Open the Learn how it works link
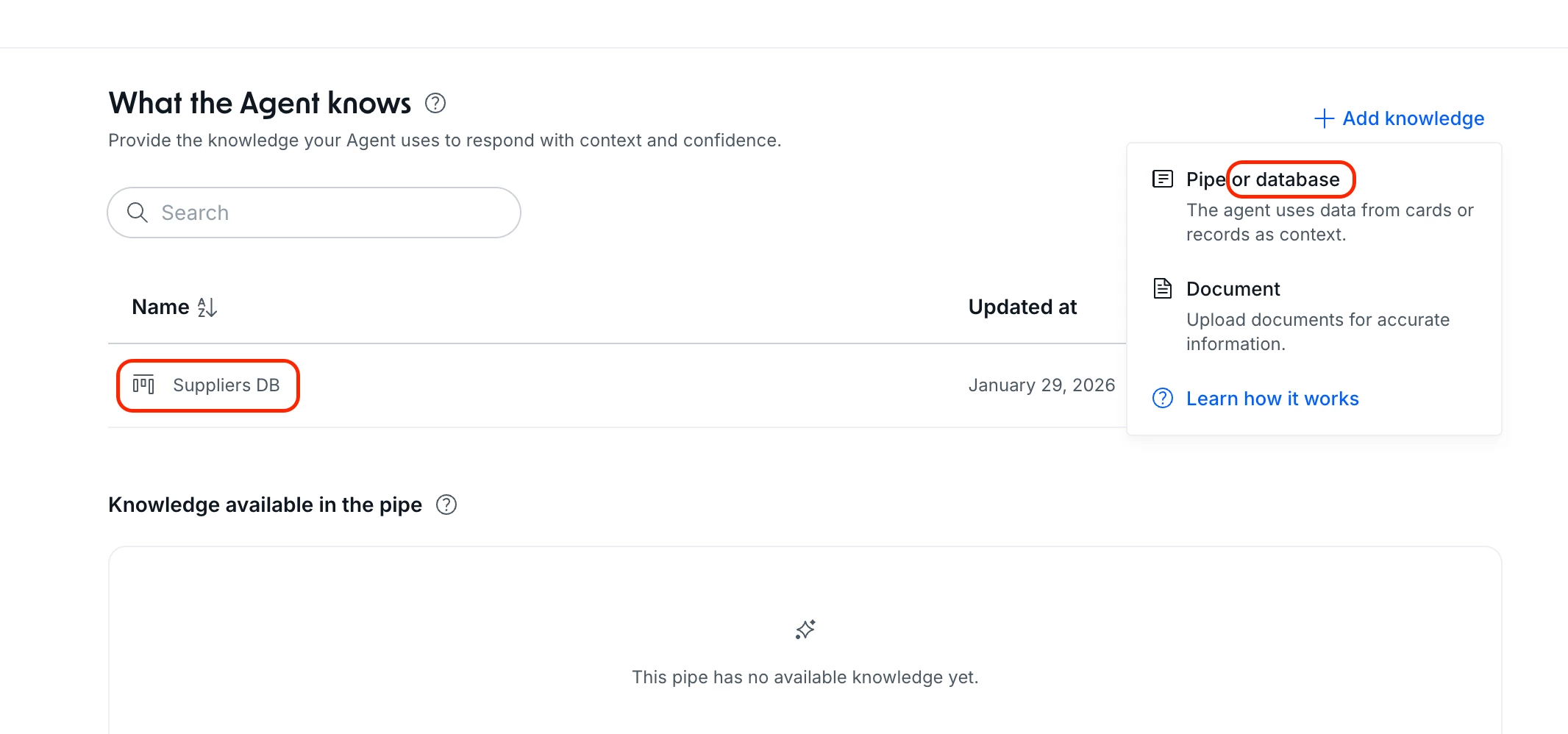 pos(1272,399)
